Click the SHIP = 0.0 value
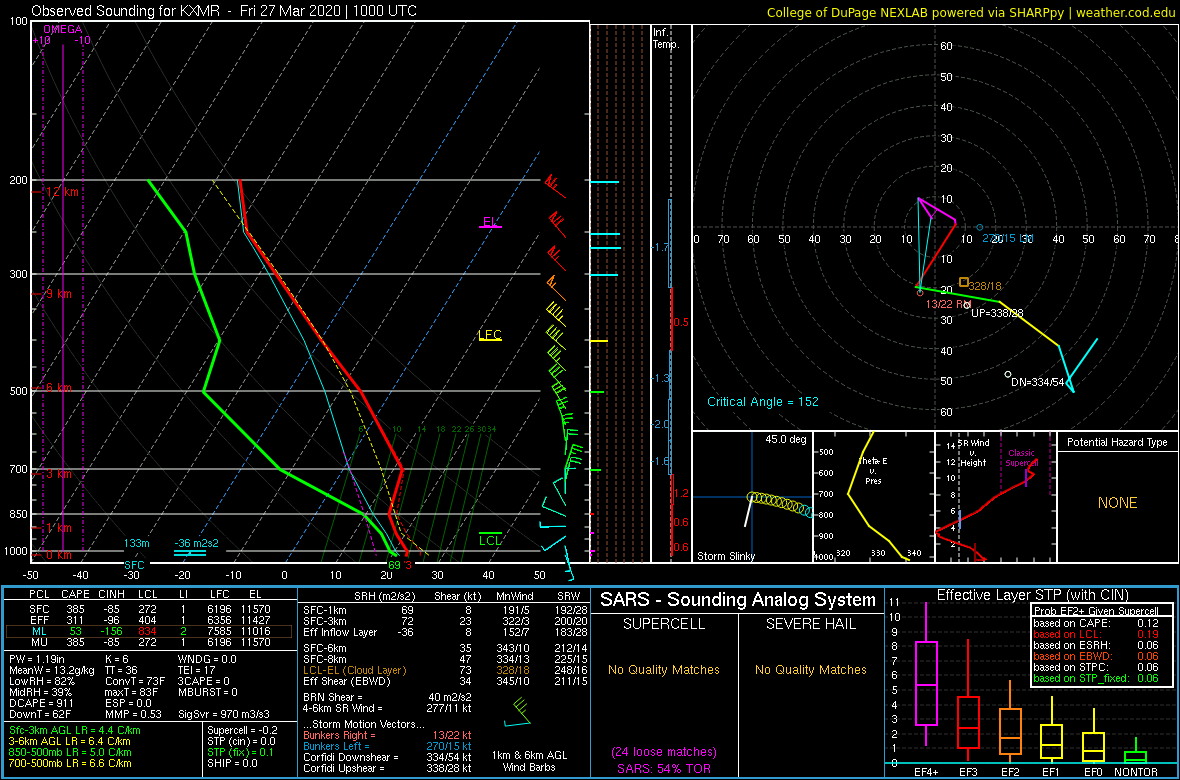Image resolution: width=1180 pixels, height=780 pixels. coord(233,762)
